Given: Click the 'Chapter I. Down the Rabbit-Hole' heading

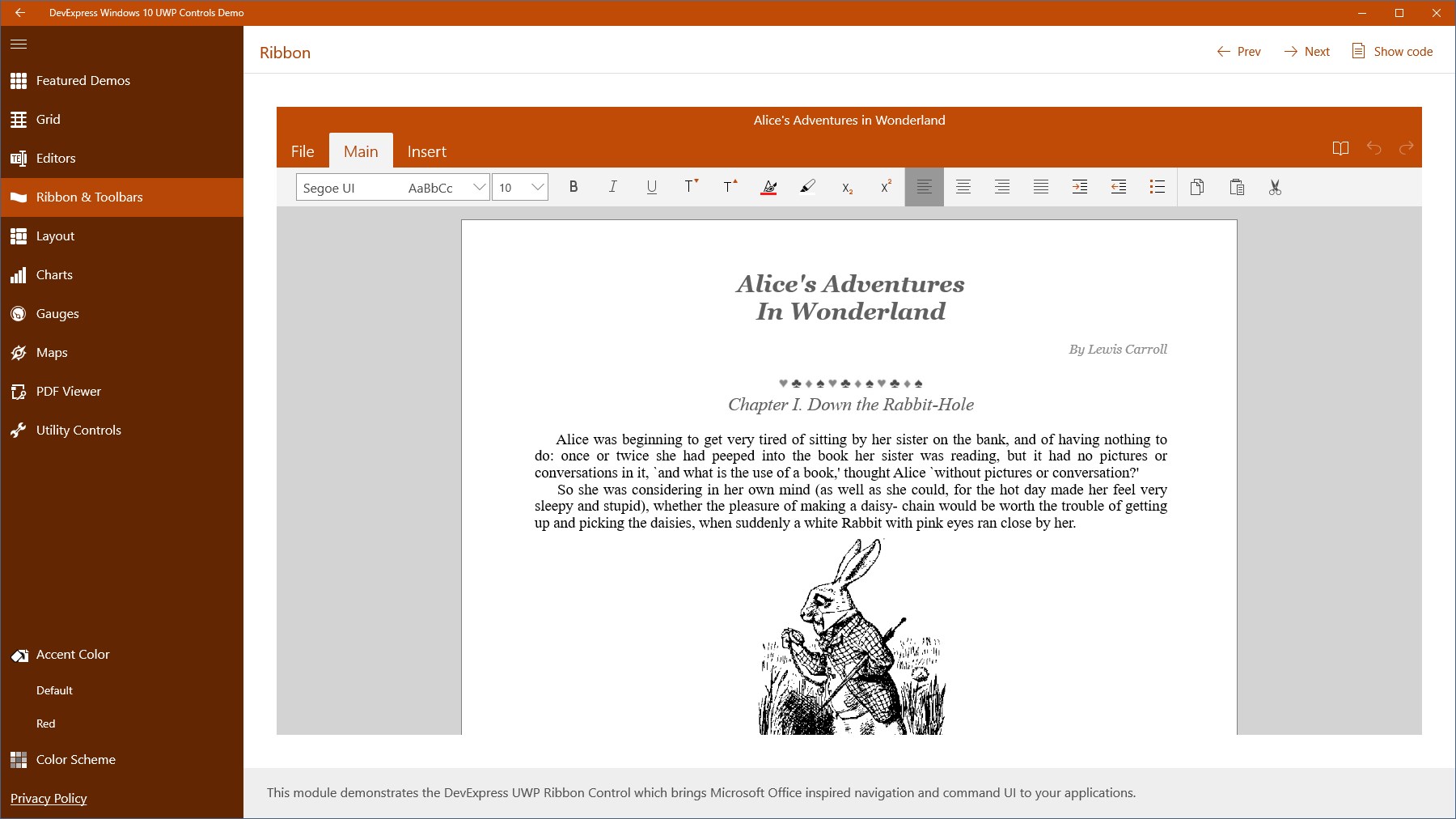Looking at the screenshot, I should [851, 405].
